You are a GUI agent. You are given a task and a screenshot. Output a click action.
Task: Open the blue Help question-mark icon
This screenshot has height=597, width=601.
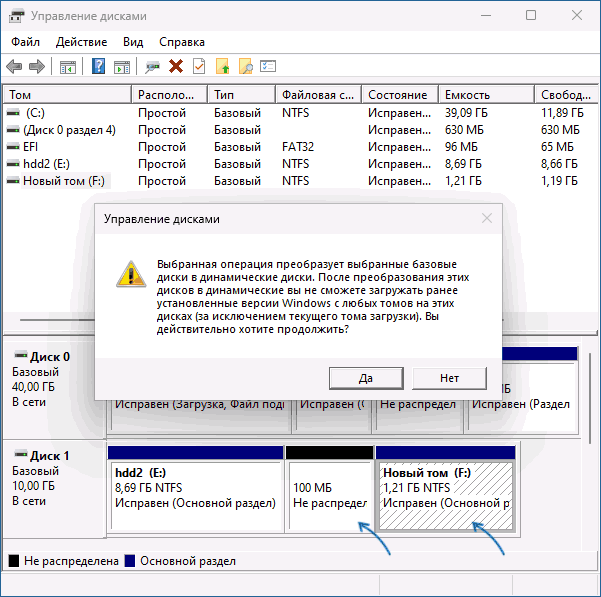click(99, 66)
